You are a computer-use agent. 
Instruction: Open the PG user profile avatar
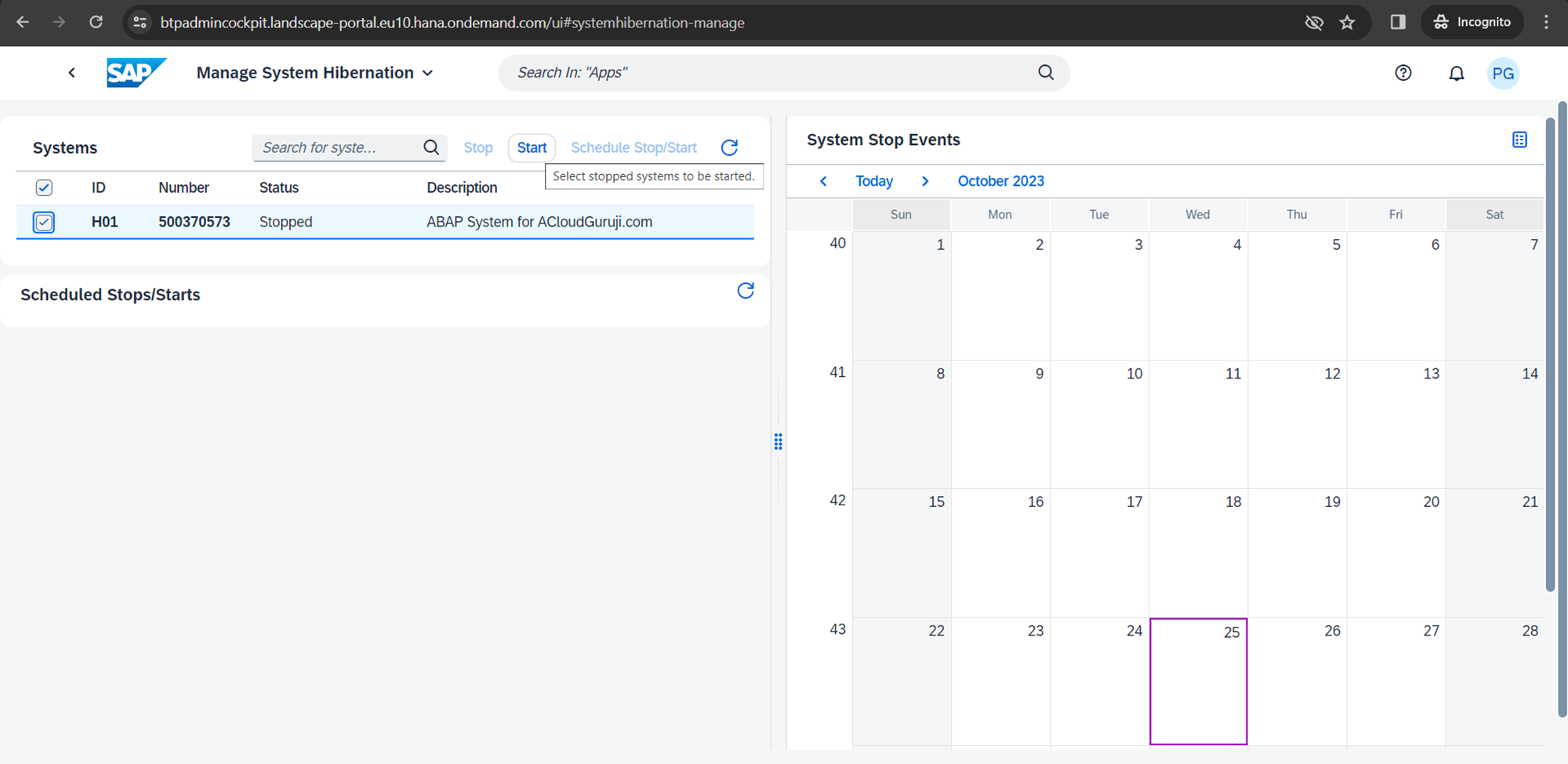click(1502, 73)
